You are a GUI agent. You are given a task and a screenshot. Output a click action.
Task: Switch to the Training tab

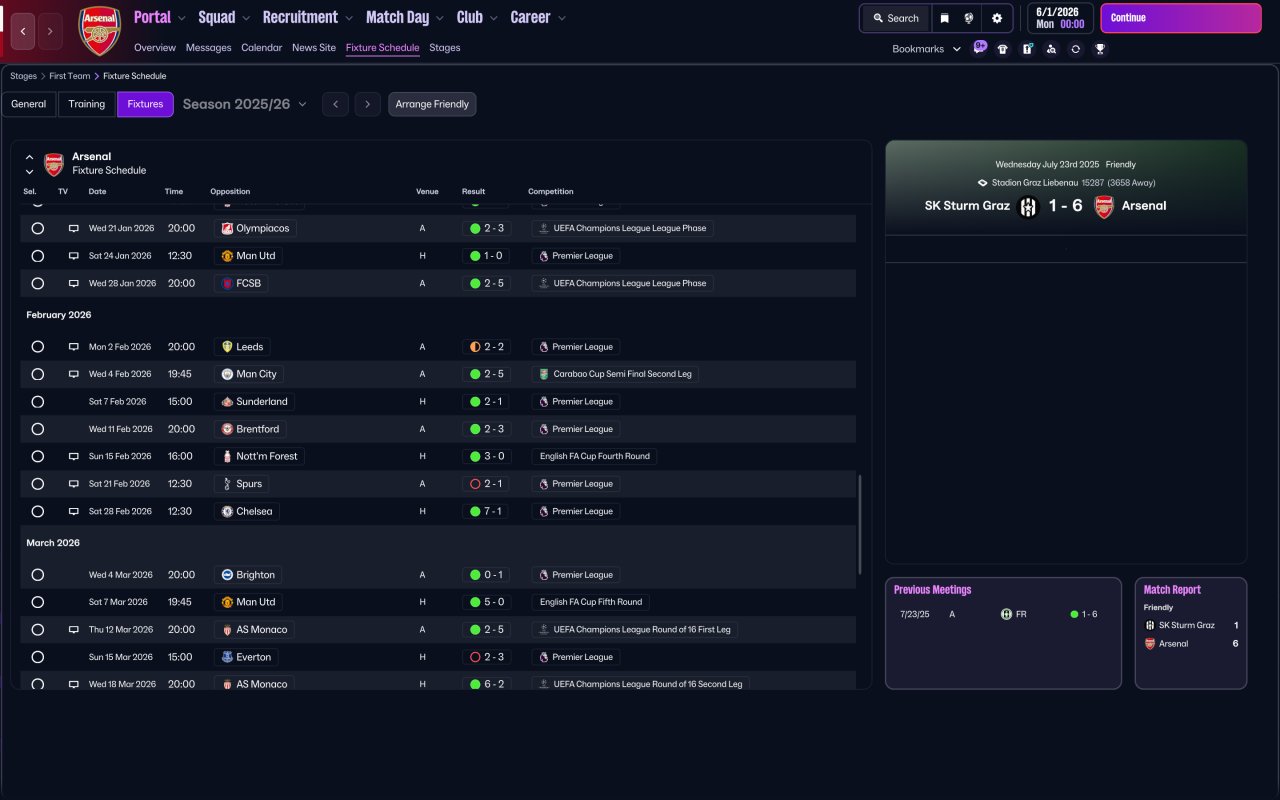pyautogui.click(x=87, y=104)
